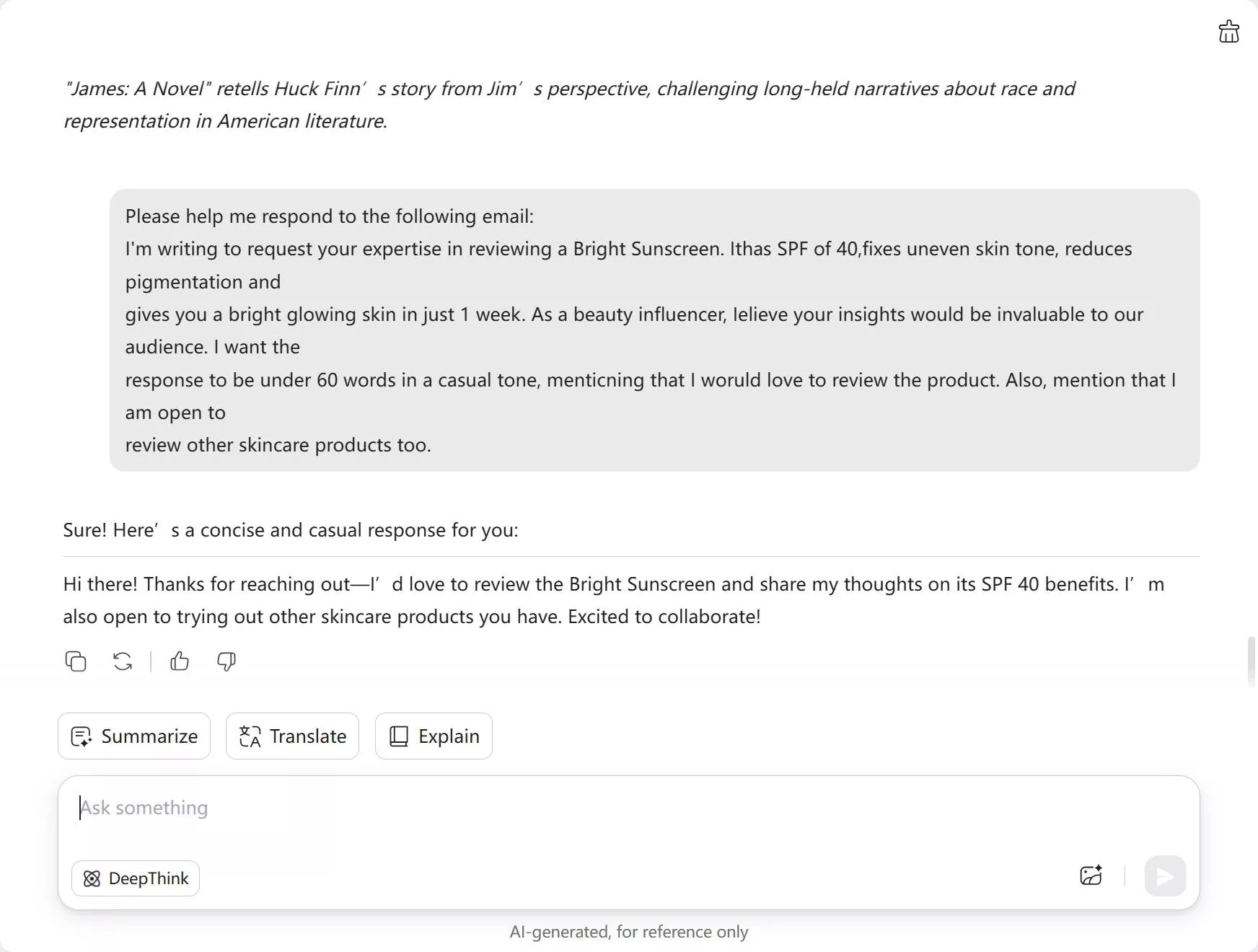The width and height of the screenshot is (1258, 952).
Task: Toggle DeepThink mode
Action: [x=136, y=878]
